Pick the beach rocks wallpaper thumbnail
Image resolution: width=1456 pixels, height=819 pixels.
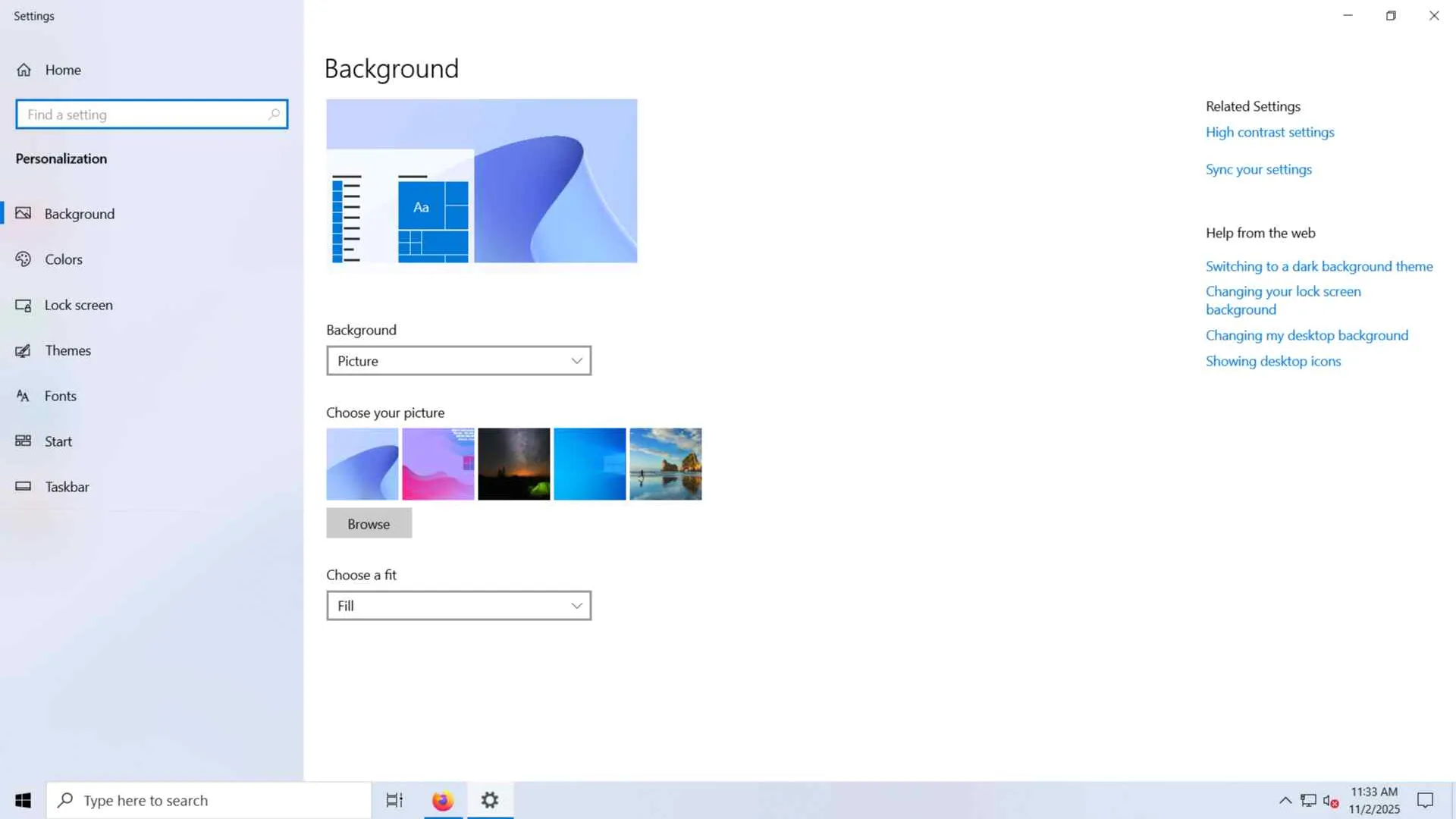(666, 464)
